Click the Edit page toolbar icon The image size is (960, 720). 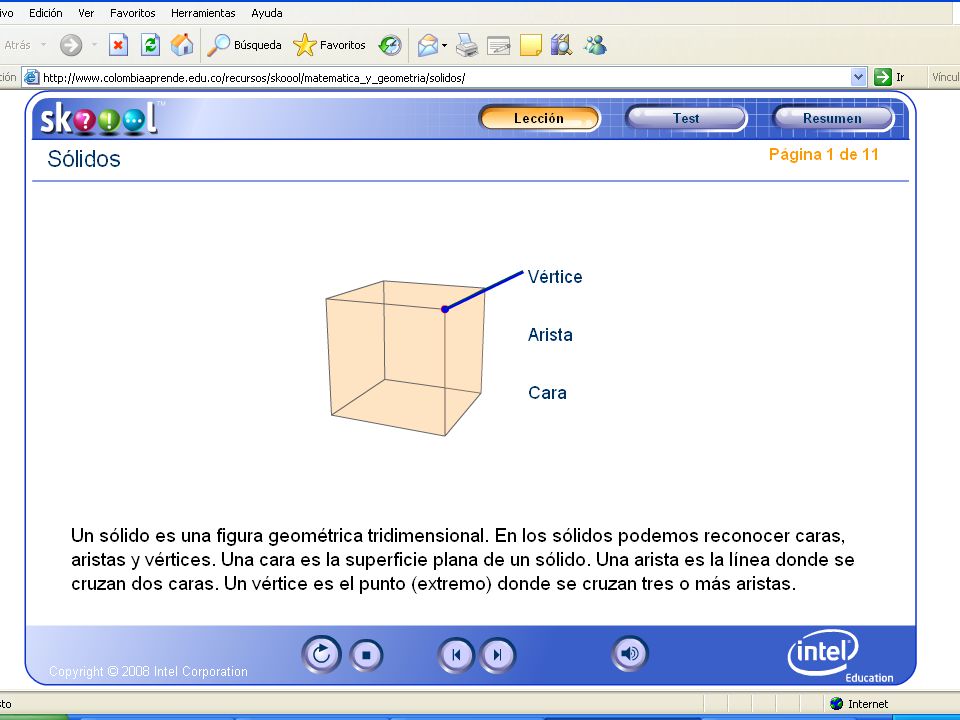point(498,46)
